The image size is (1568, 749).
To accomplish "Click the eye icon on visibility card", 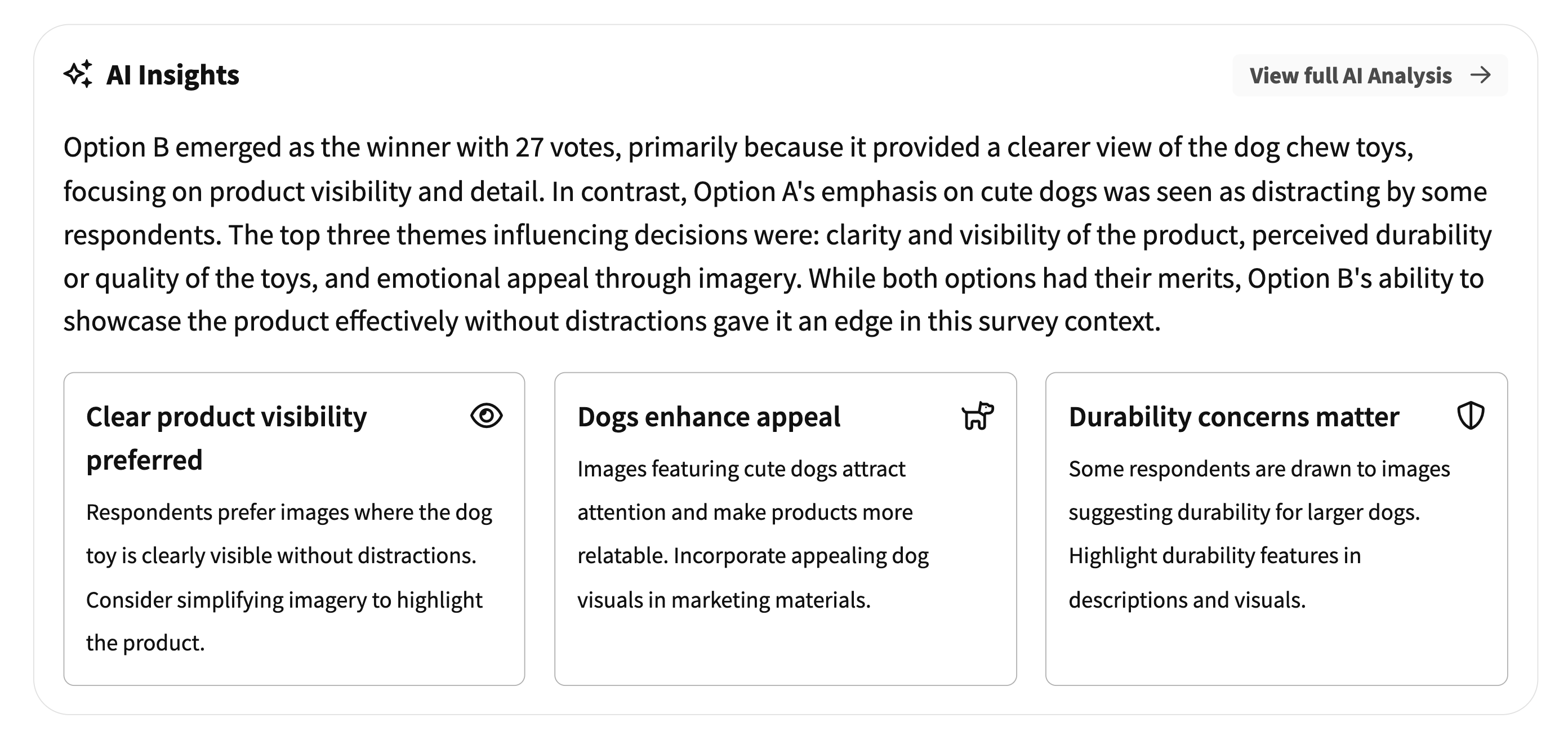I will (x=487, y=416).
